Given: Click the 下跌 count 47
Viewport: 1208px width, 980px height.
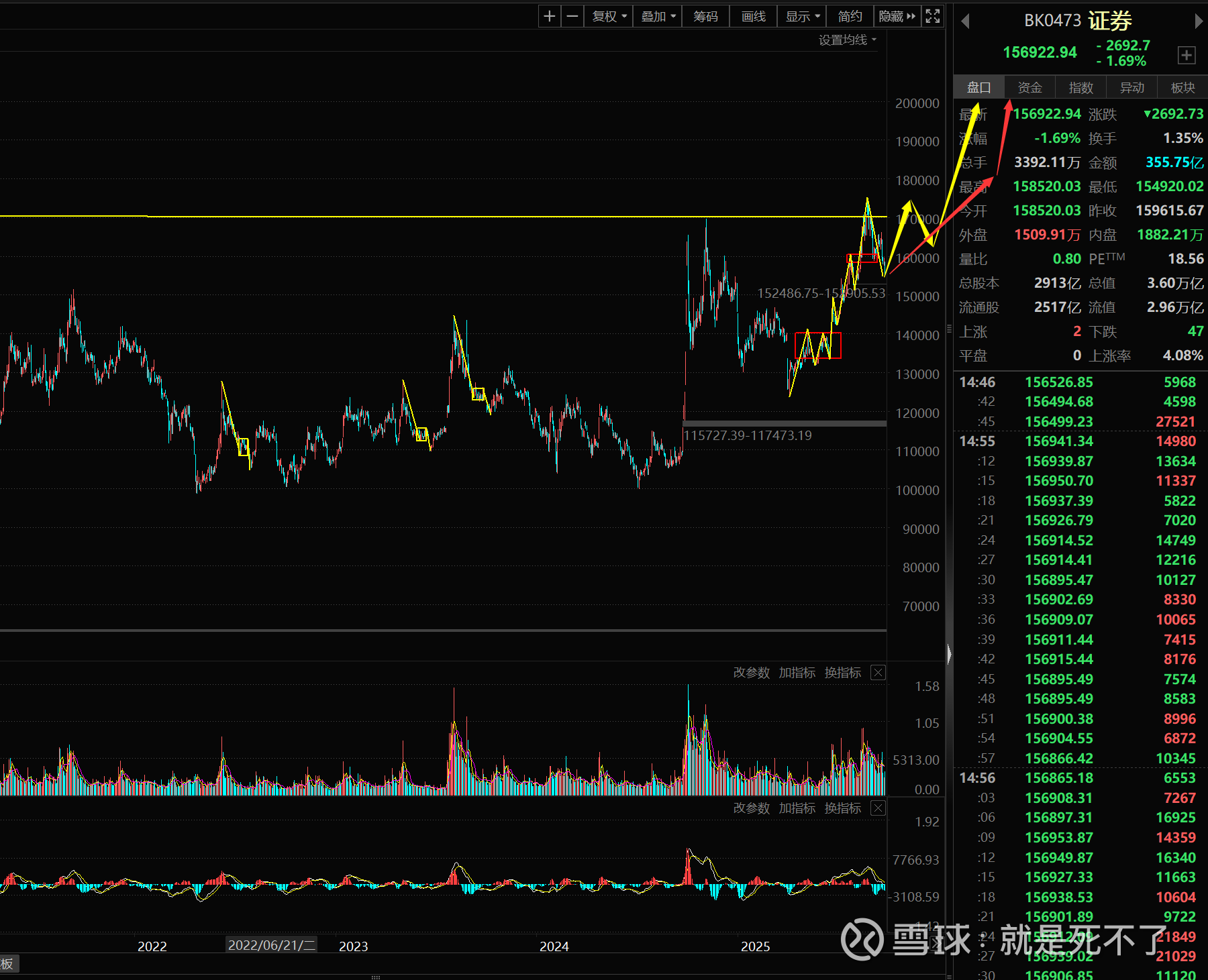Looking at the screenshot, I should [x=1195, y=331].
